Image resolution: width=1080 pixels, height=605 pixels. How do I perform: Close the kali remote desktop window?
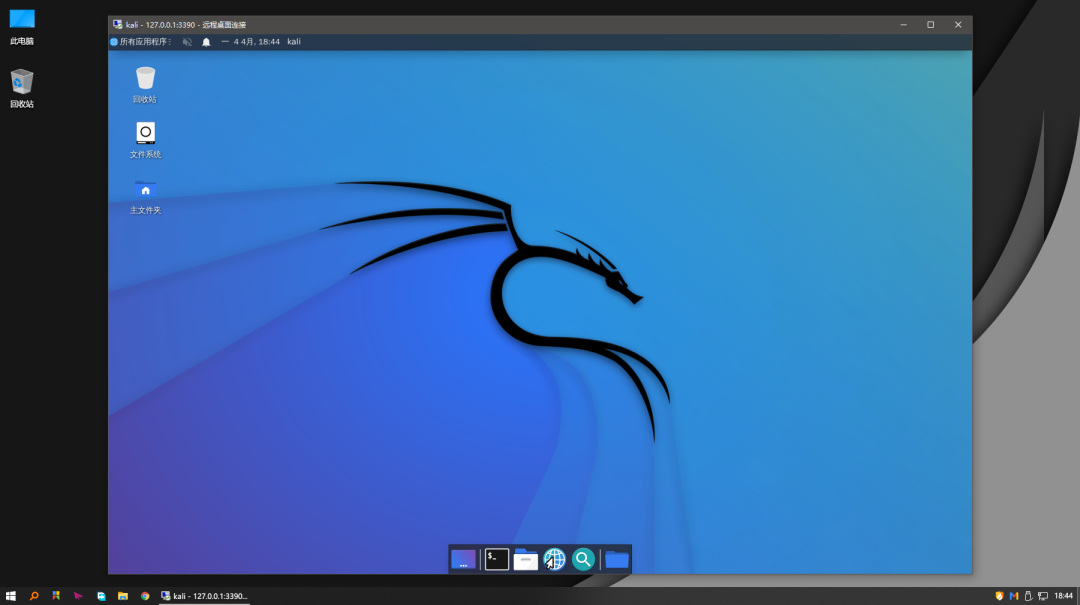click(958, 25)
